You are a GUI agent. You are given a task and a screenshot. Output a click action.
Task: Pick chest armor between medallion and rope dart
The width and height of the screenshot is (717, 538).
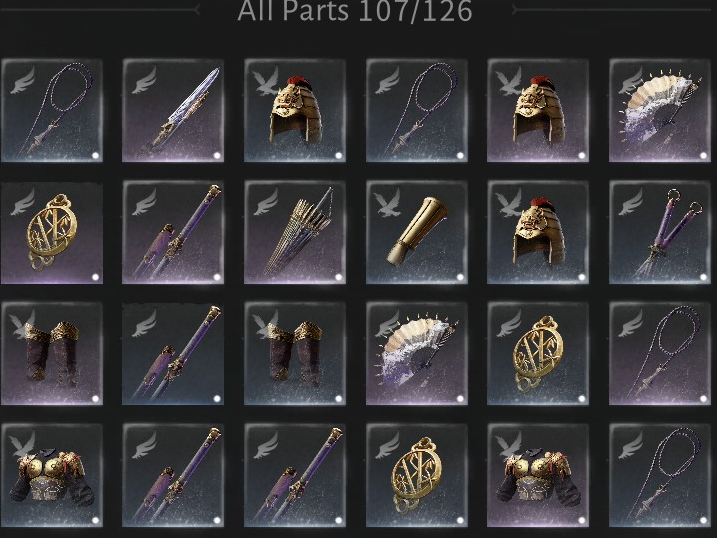click(538, 475)
